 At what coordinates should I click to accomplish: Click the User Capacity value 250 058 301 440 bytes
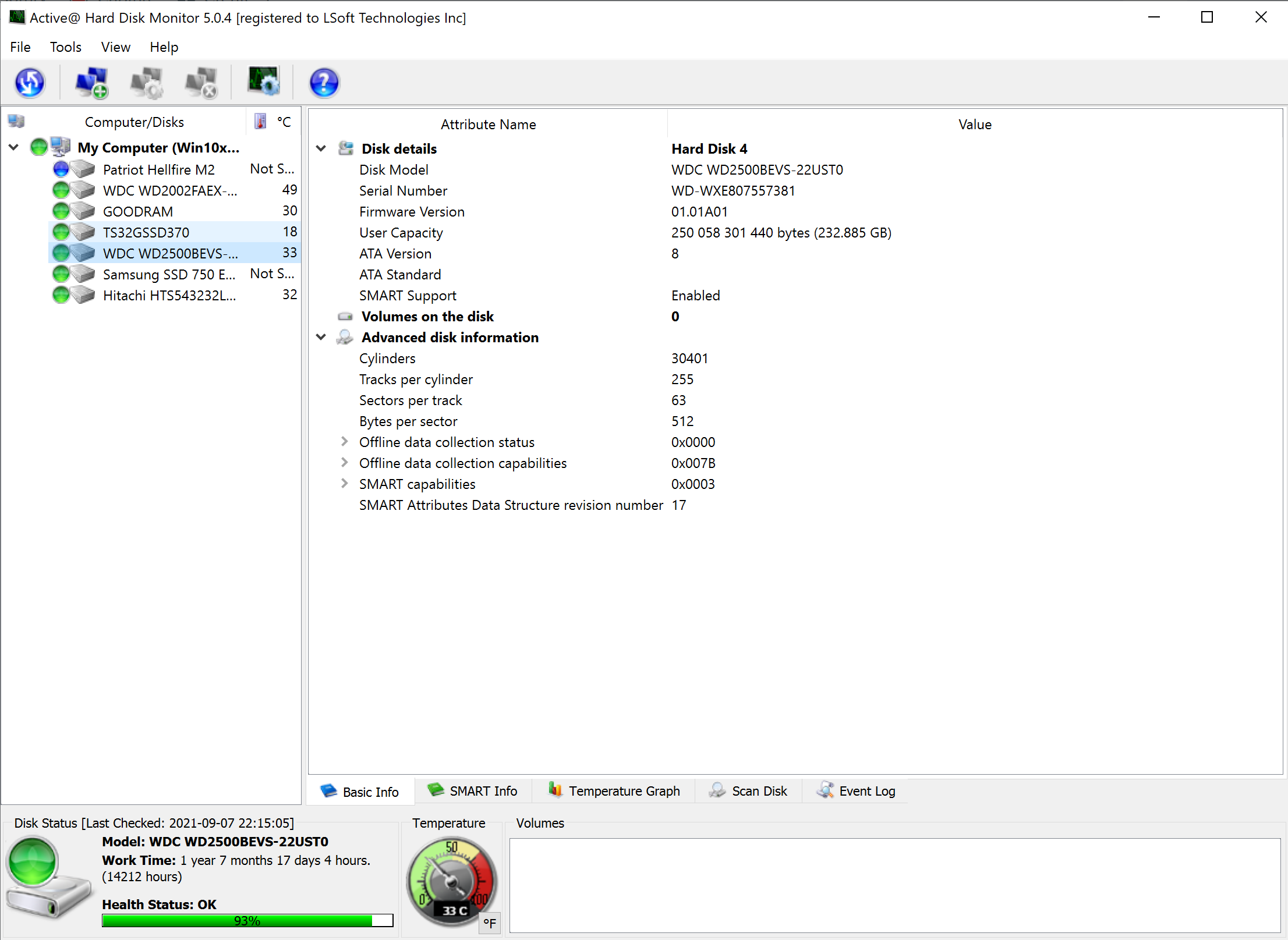point(781,232)
